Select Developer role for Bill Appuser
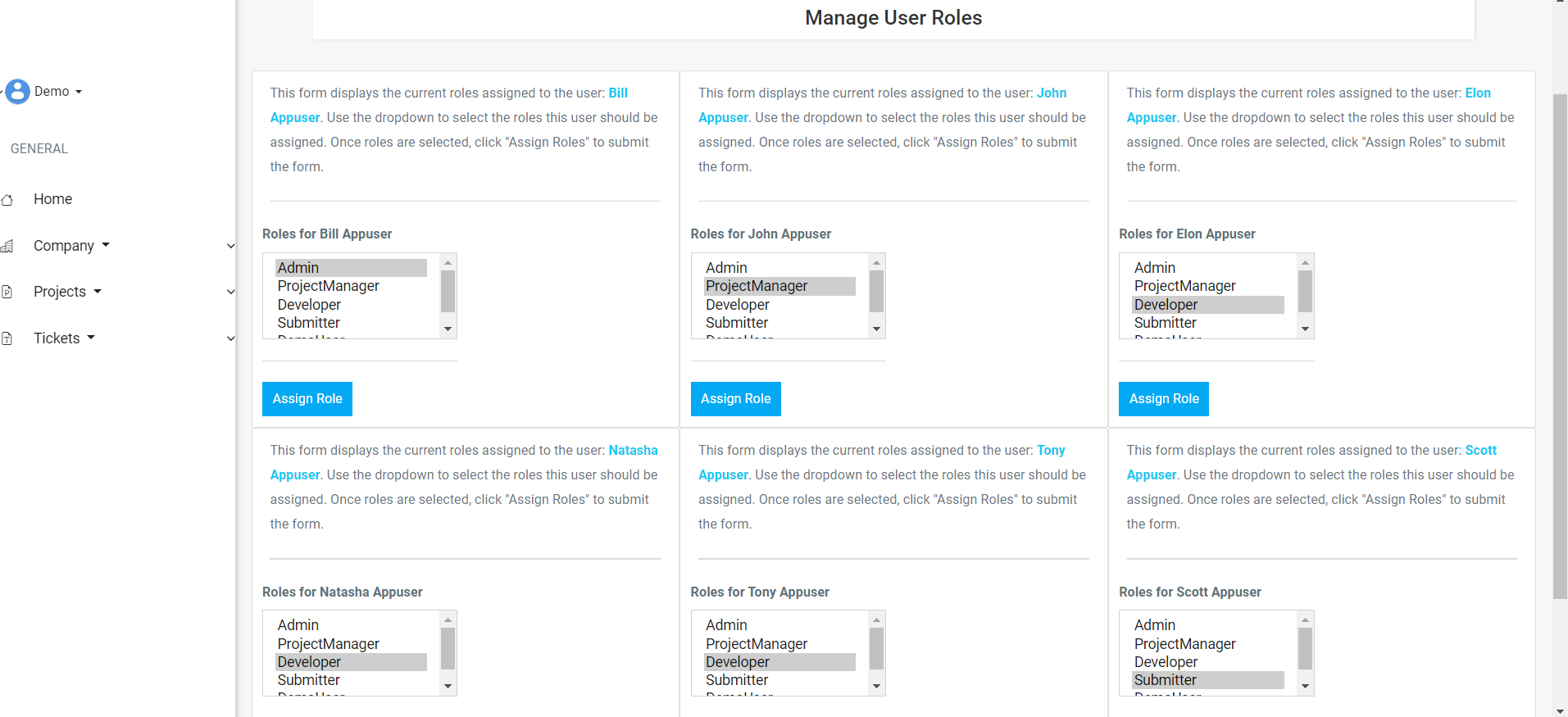This screenshot has height=717, width=1568. 351,305
